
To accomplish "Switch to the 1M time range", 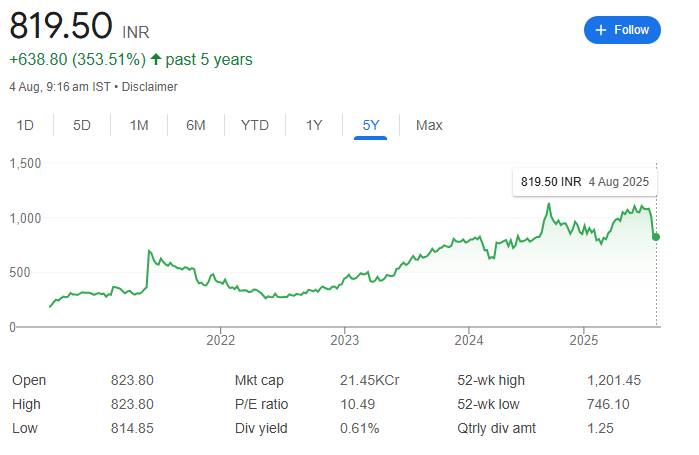I will (x=139, y=125).
